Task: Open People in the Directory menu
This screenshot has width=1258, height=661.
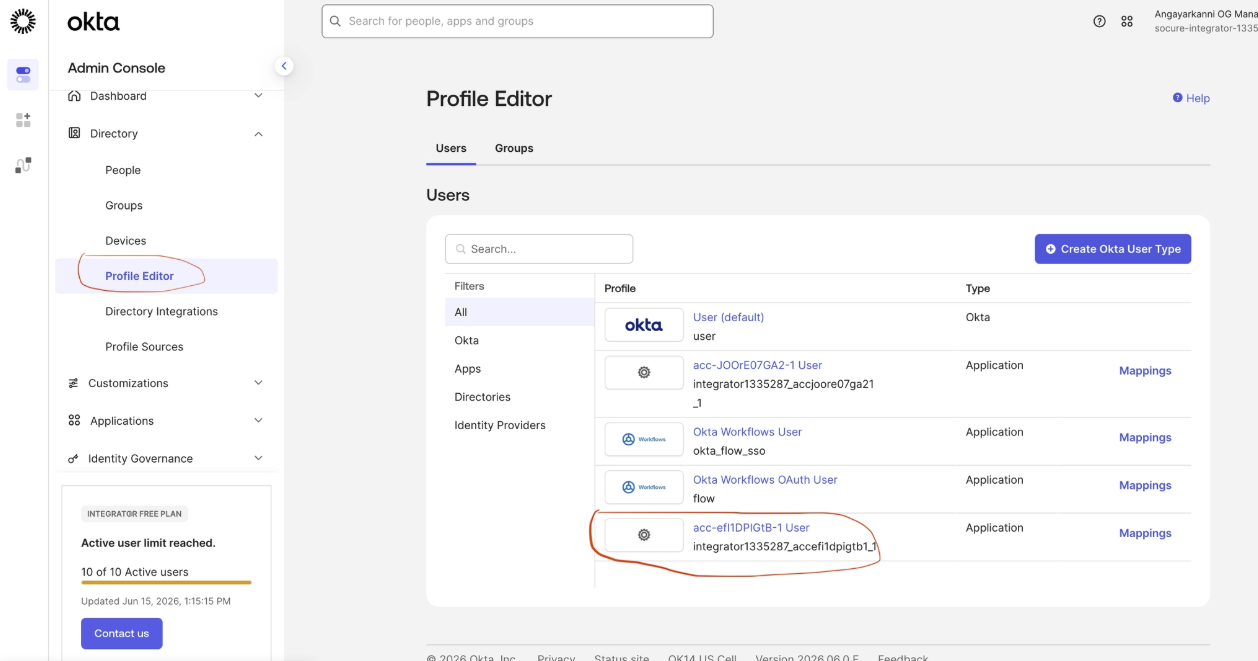Action: 123,170
